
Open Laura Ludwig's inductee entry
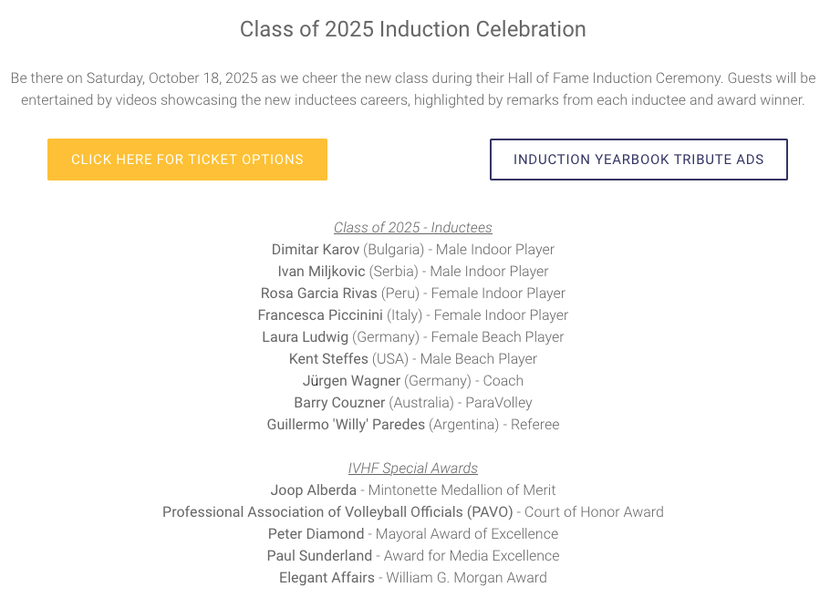tap(305, 337)
